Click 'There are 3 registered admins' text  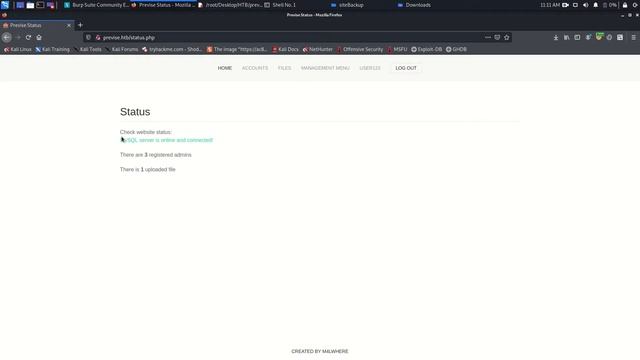pyautogui.click(x=156, y=155)
